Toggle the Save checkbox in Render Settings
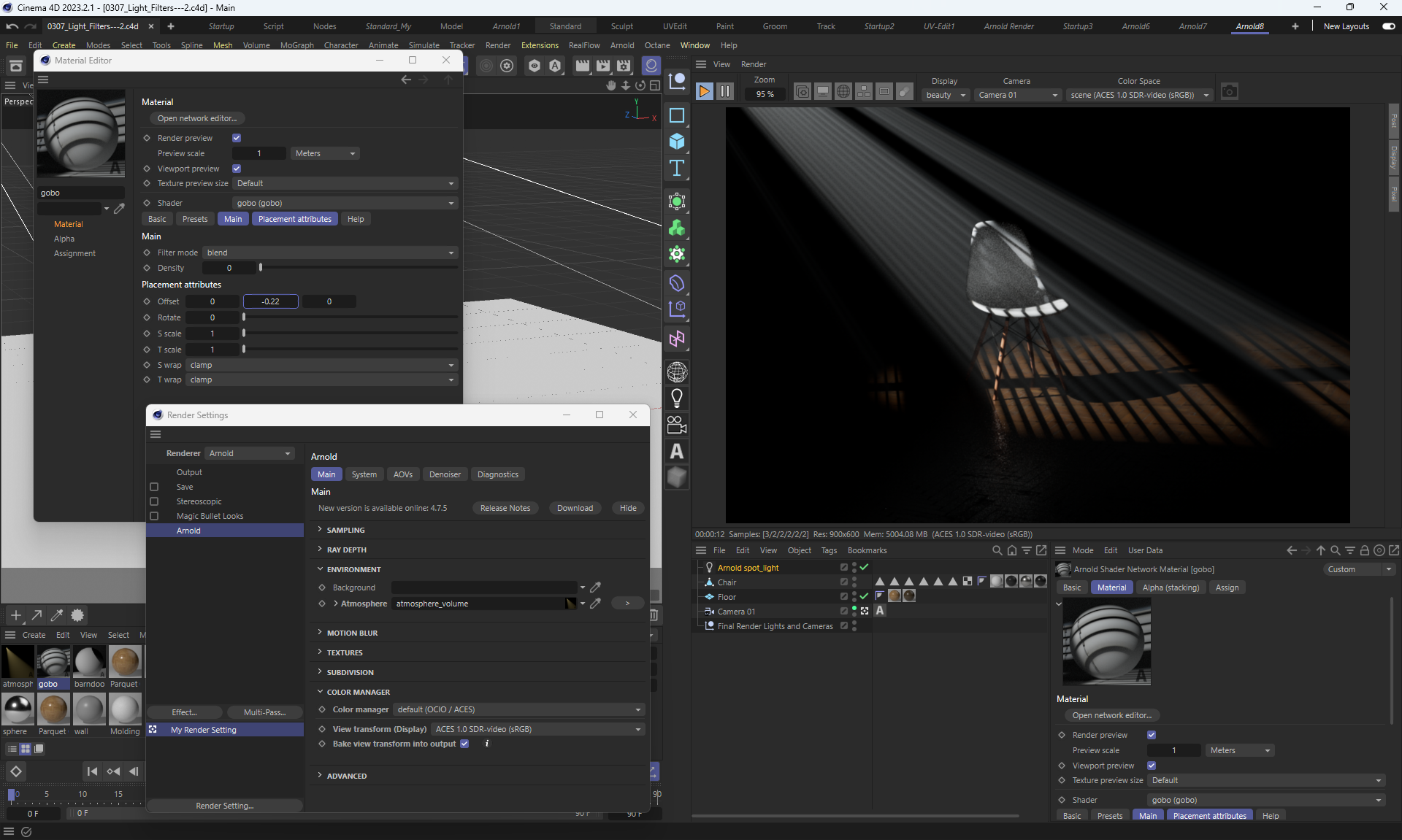The height and width of the screenshot is (840, 1402). pos(154,487)
